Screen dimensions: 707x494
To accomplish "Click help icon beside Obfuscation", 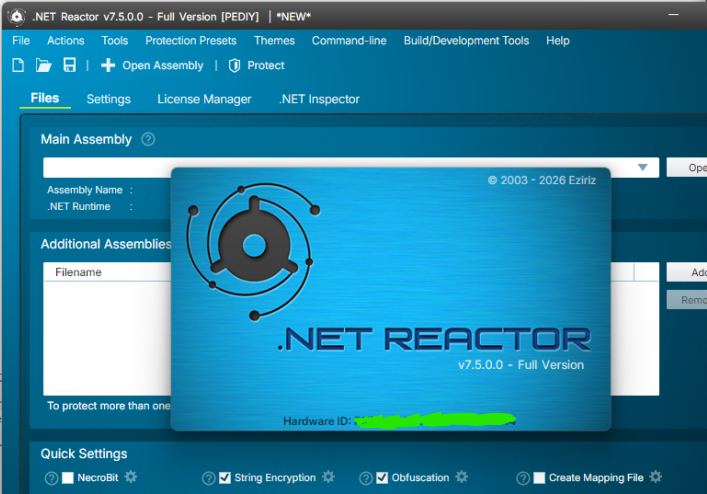I will 366,478.
